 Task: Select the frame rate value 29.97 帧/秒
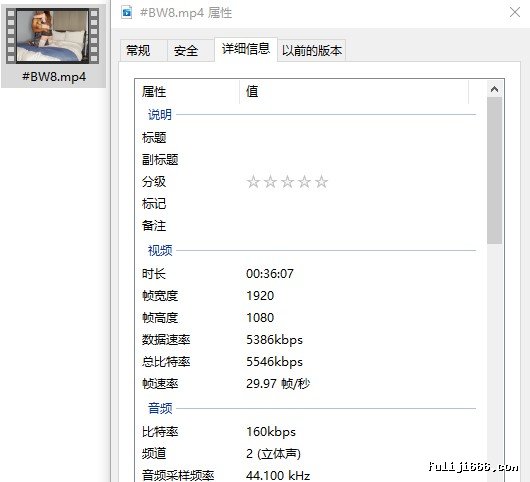tap(278, 384)
